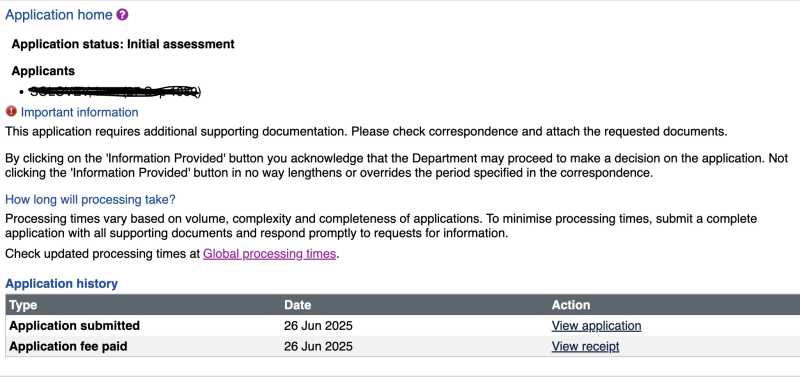Click the Action column header

[570, 305]
